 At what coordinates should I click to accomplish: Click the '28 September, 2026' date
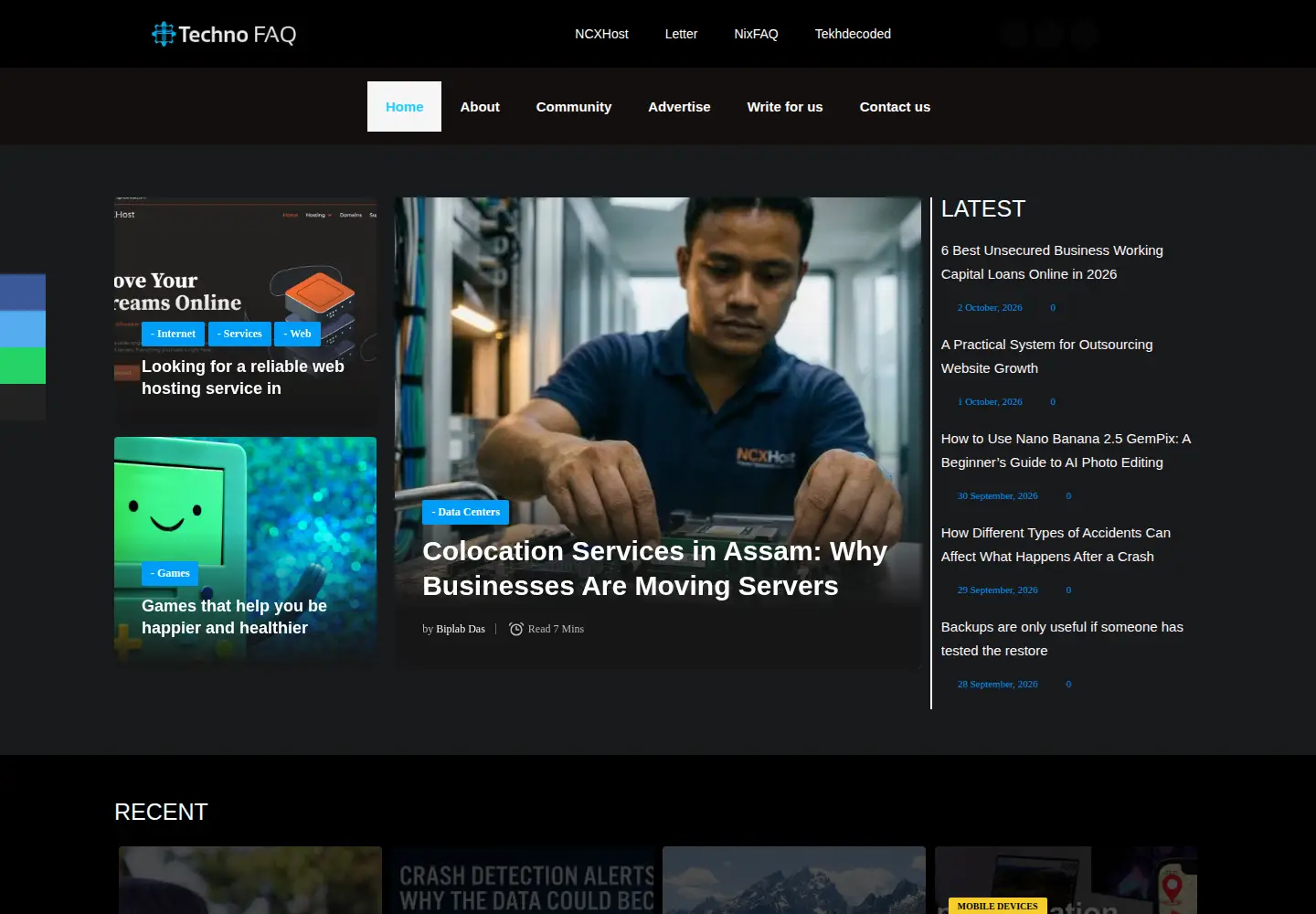click(998, 685)
